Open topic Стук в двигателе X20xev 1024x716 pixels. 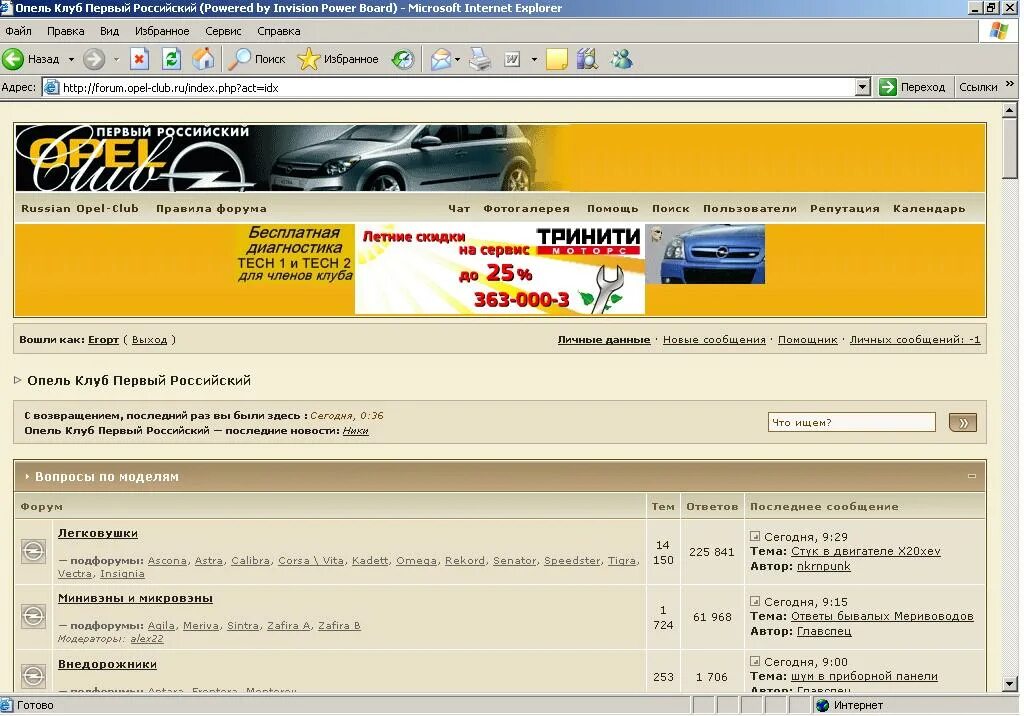click(865, 551)
